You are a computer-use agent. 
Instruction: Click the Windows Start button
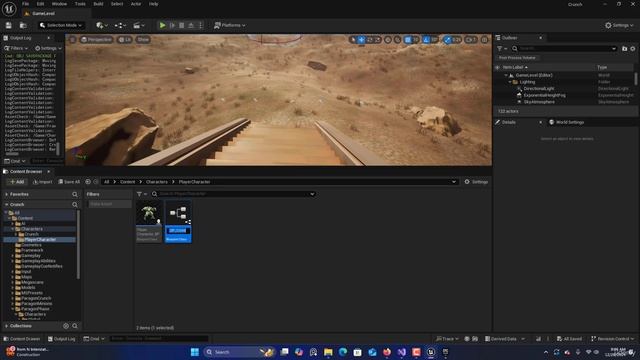(x=195, y=352)
